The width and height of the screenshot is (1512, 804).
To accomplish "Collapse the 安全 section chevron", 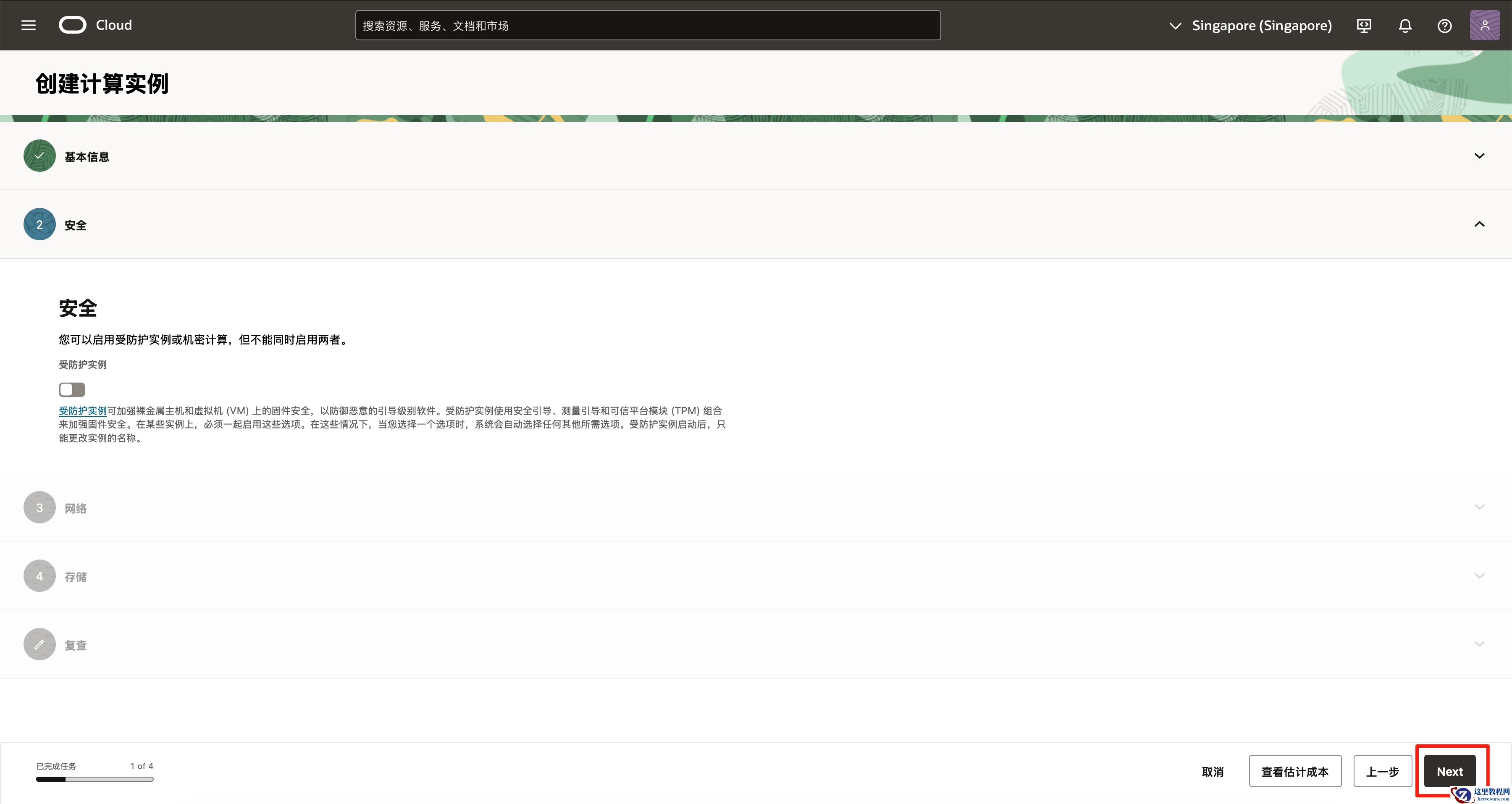I will pos(1479,224).
